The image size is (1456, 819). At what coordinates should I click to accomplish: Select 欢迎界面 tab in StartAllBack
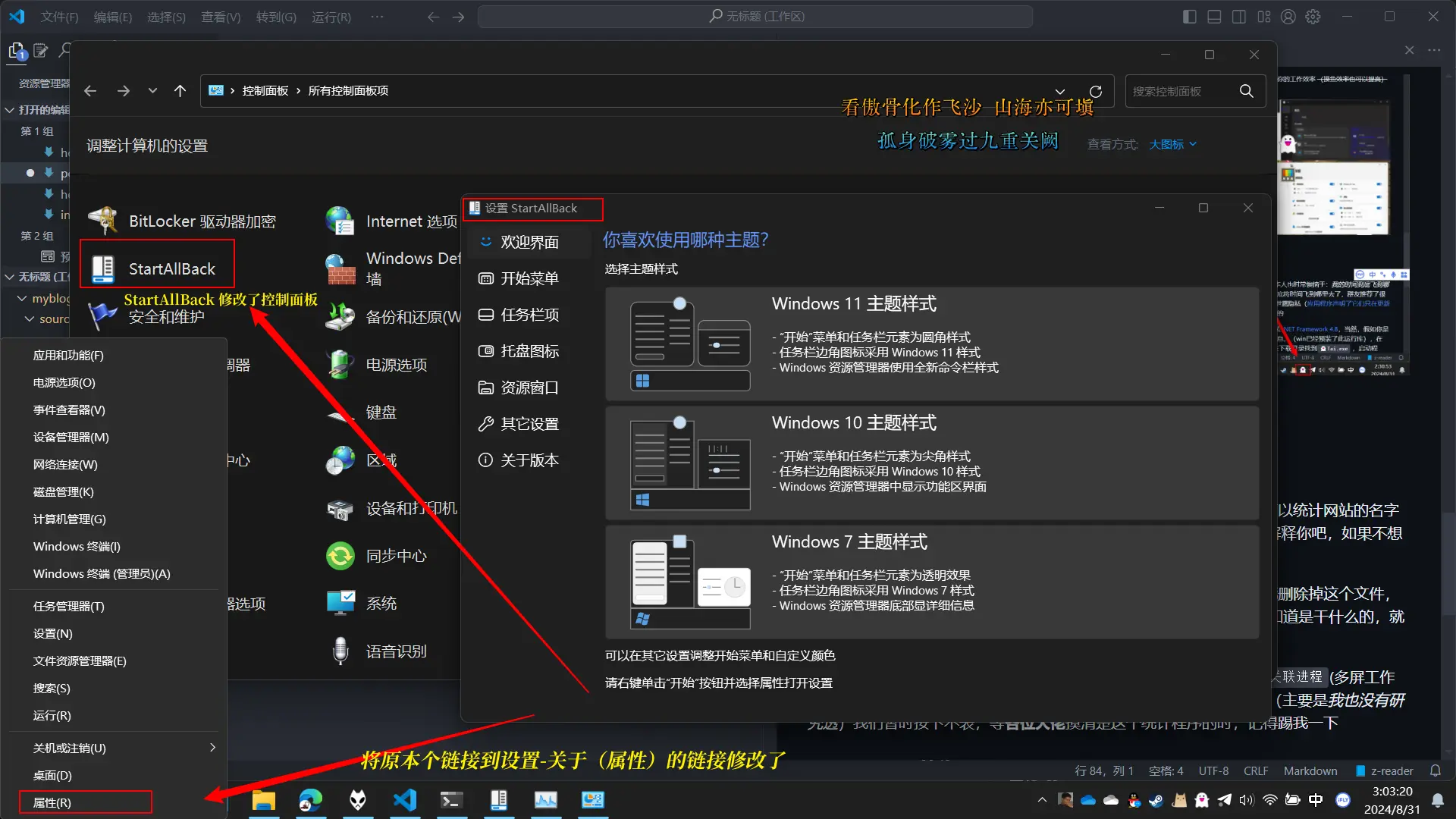(529, 242)
